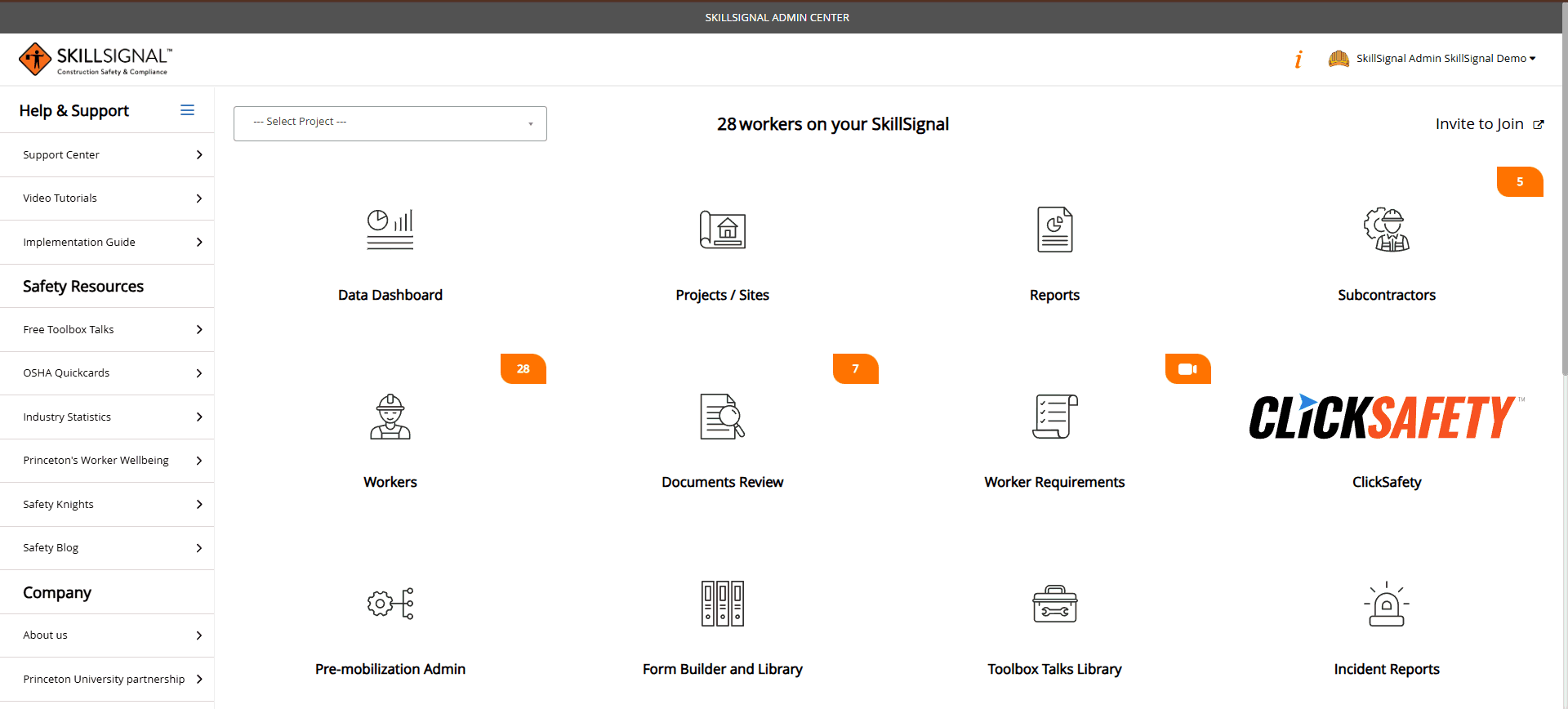1568x709 pixels.
Task: Open the SkillSignal Admin user menu
Action: pos(1446,59)
